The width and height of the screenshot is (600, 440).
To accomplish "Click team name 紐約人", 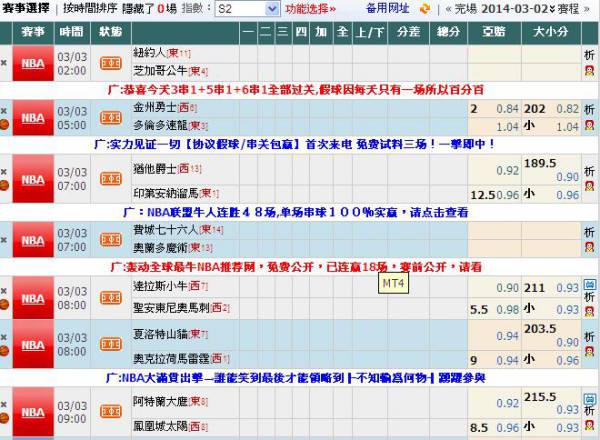I will (150, 53).
